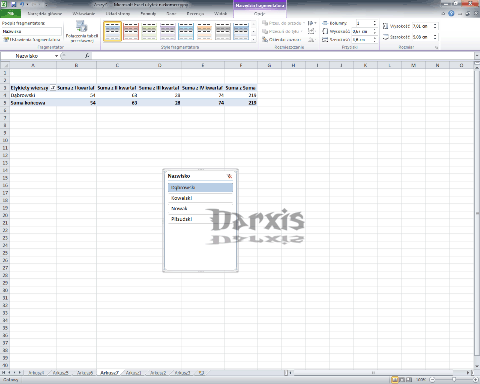This screenshot has width=480, height=384.
Task: Switch to Widok ribbon tab
Action: 220,14
